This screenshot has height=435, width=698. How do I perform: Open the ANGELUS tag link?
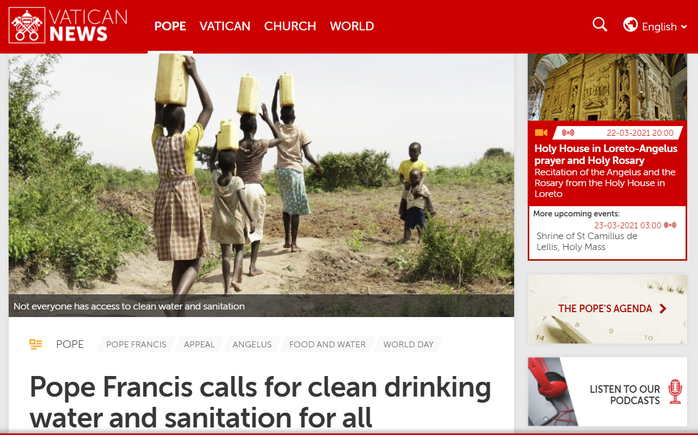tap(252, 344)
